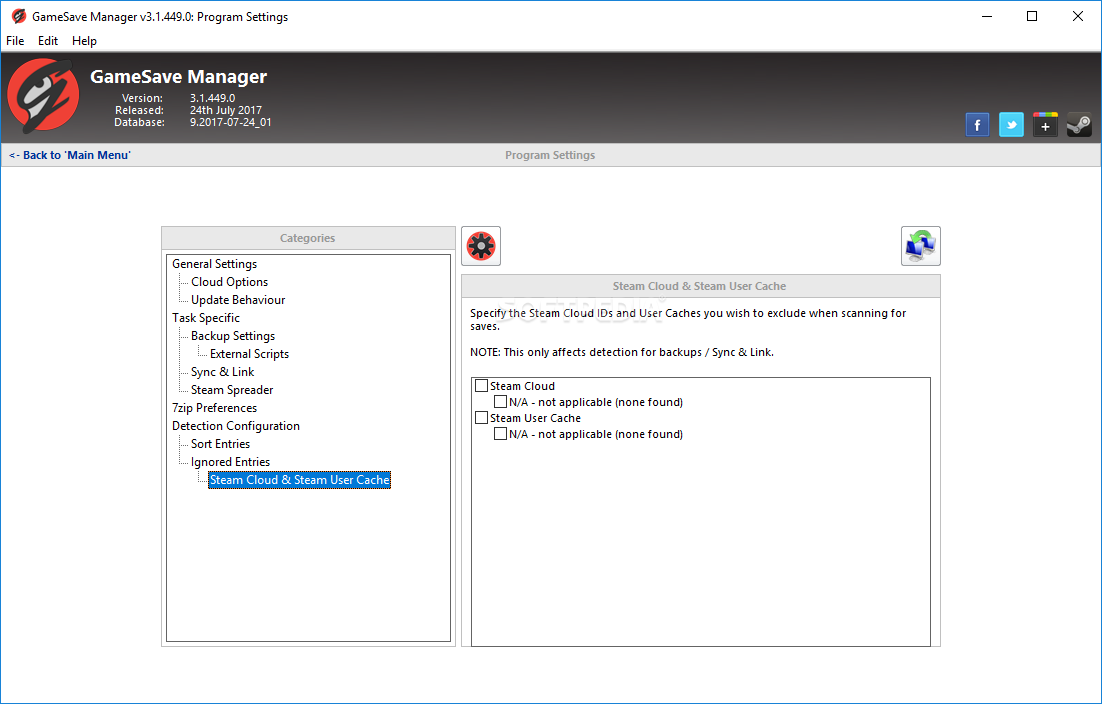Click the NOTE about backups detection

[622, 352]
